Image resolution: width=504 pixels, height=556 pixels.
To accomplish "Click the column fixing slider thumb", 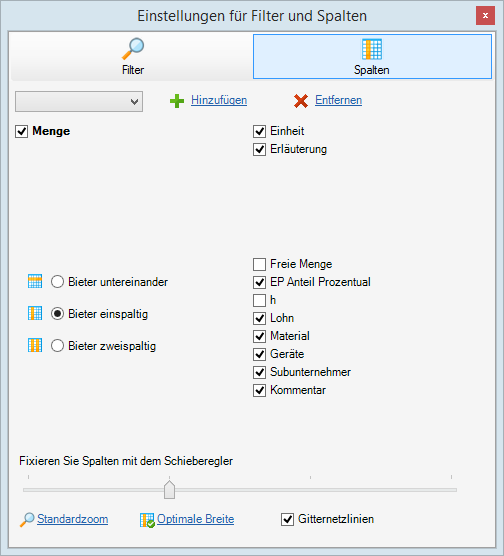I will [170, 490].
